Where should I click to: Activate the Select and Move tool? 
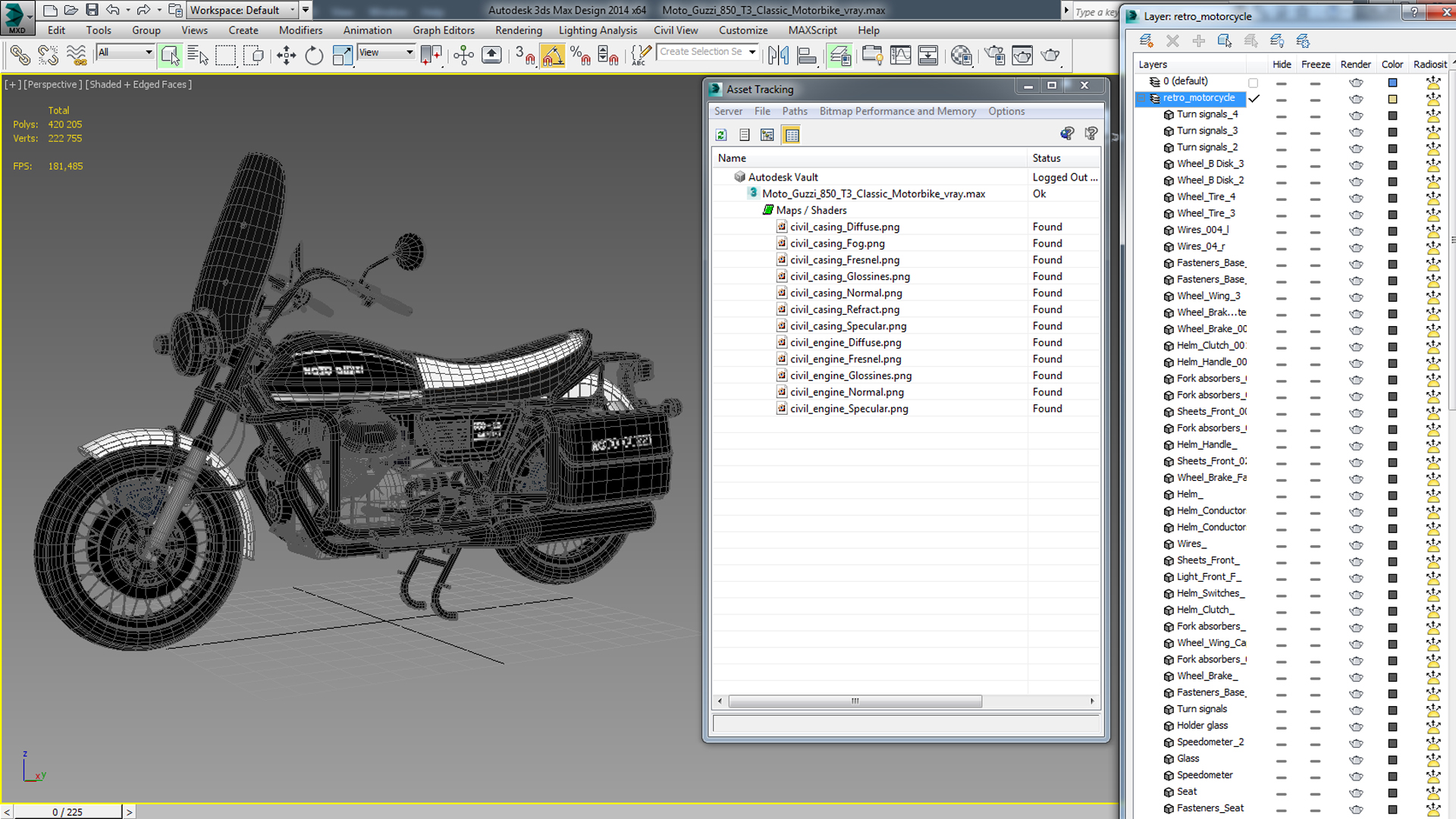pos(286,55)
